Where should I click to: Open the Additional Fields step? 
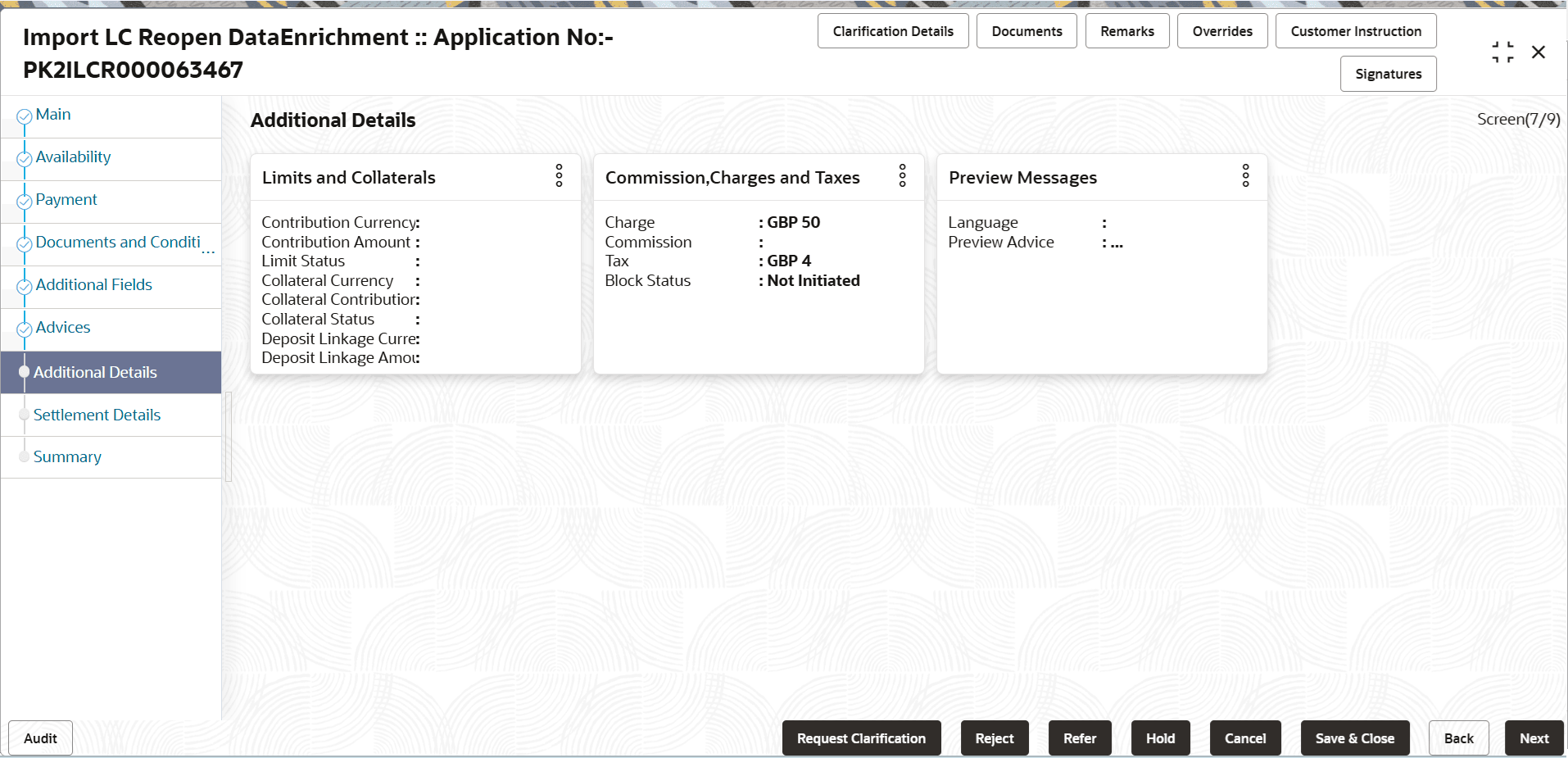pyautogui.click(x=94, y=285)
